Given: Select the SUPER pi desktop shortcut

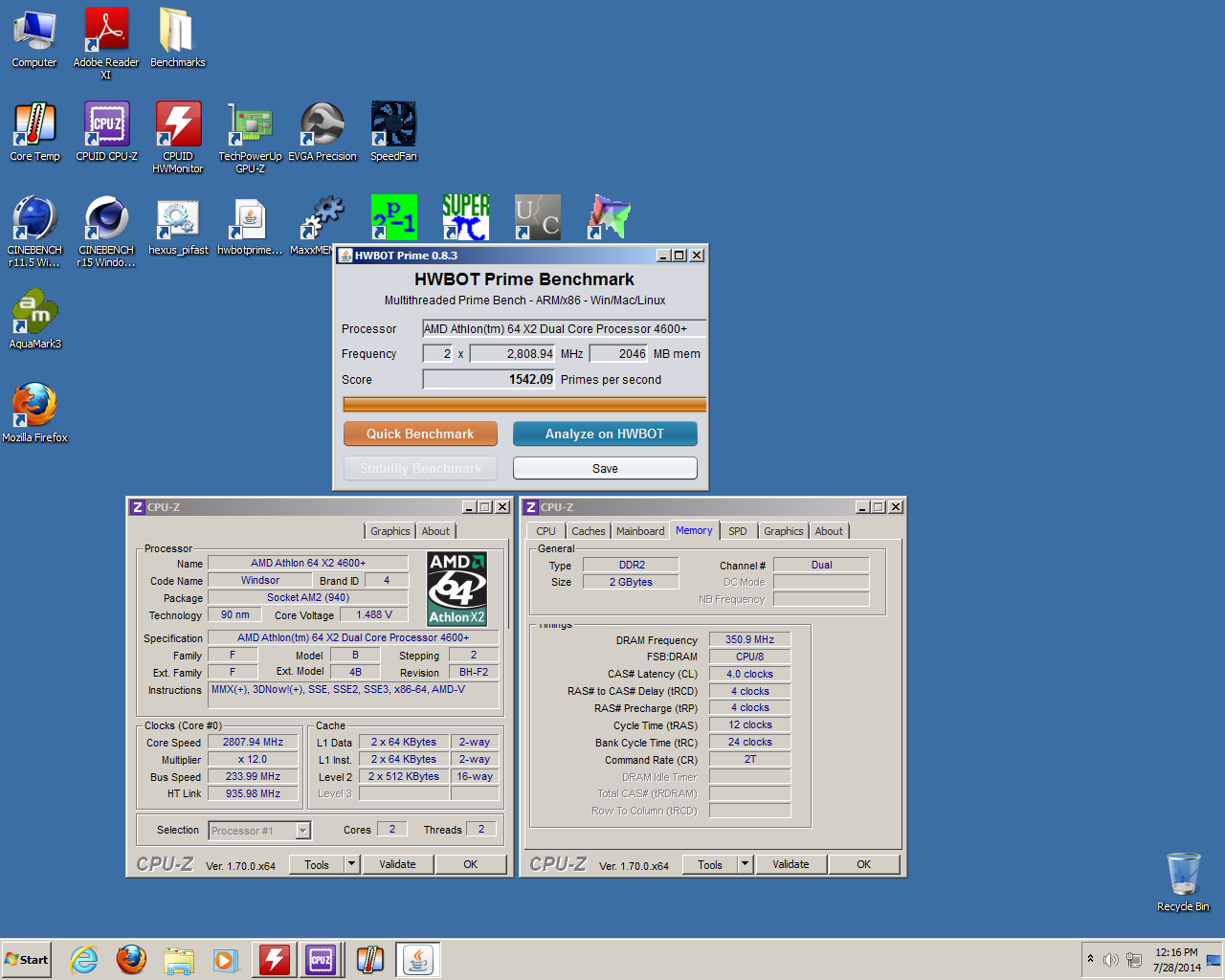Looking at the screenshot, I should click(x=466, y=217).
